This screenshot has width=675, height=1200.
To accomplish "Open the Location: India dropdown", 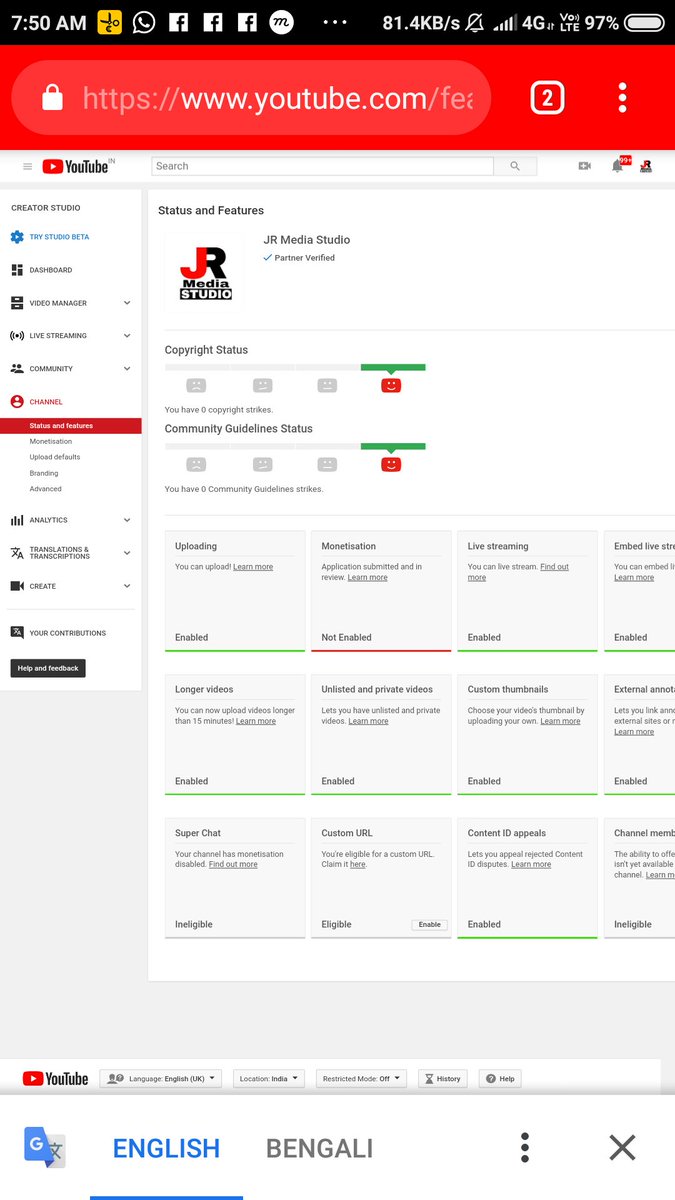I will point(269,1079).
